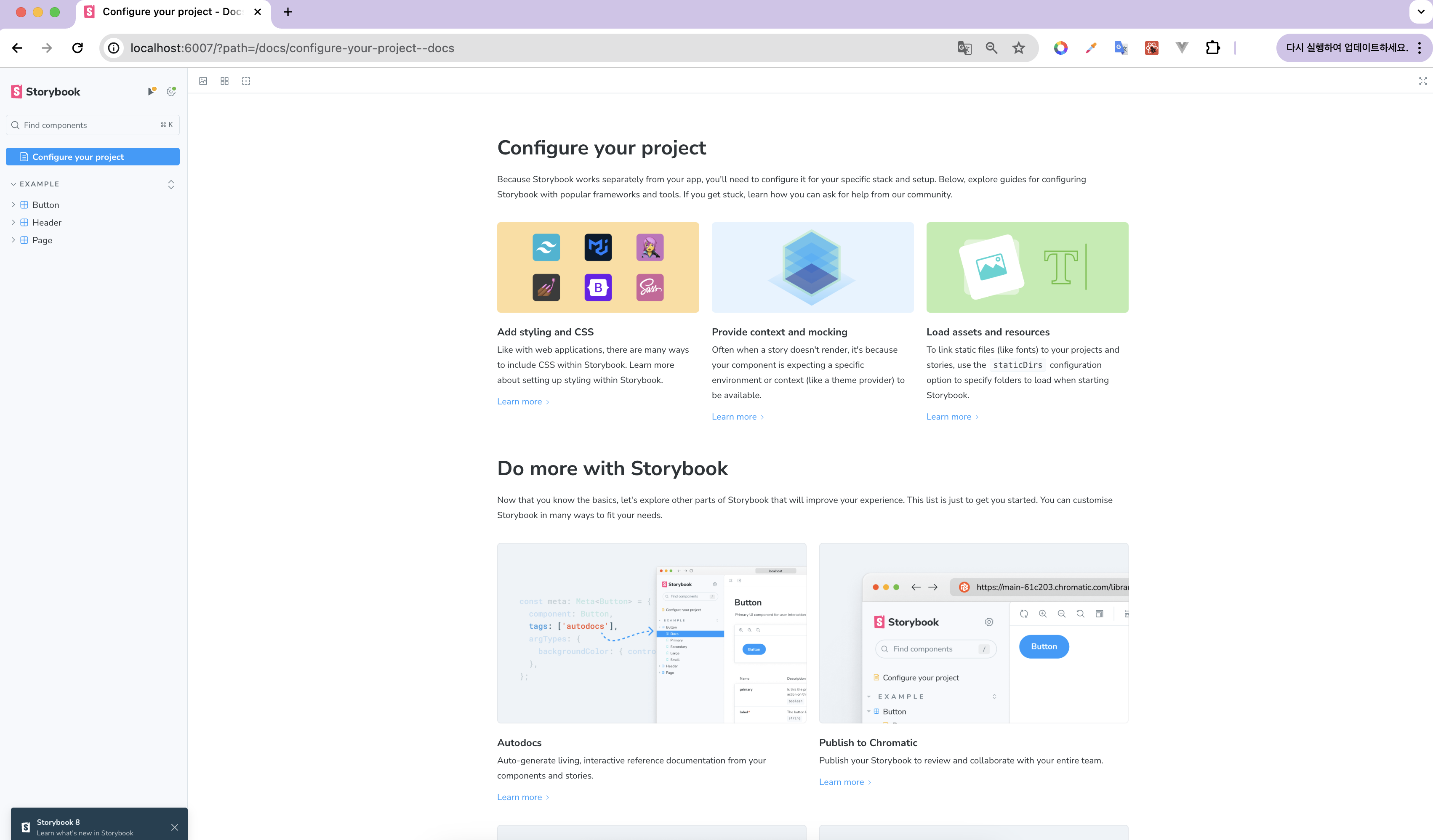Click the Header label in the sidebar tree
This screenshot has width=1433, height=840.
tap(47, 222)
